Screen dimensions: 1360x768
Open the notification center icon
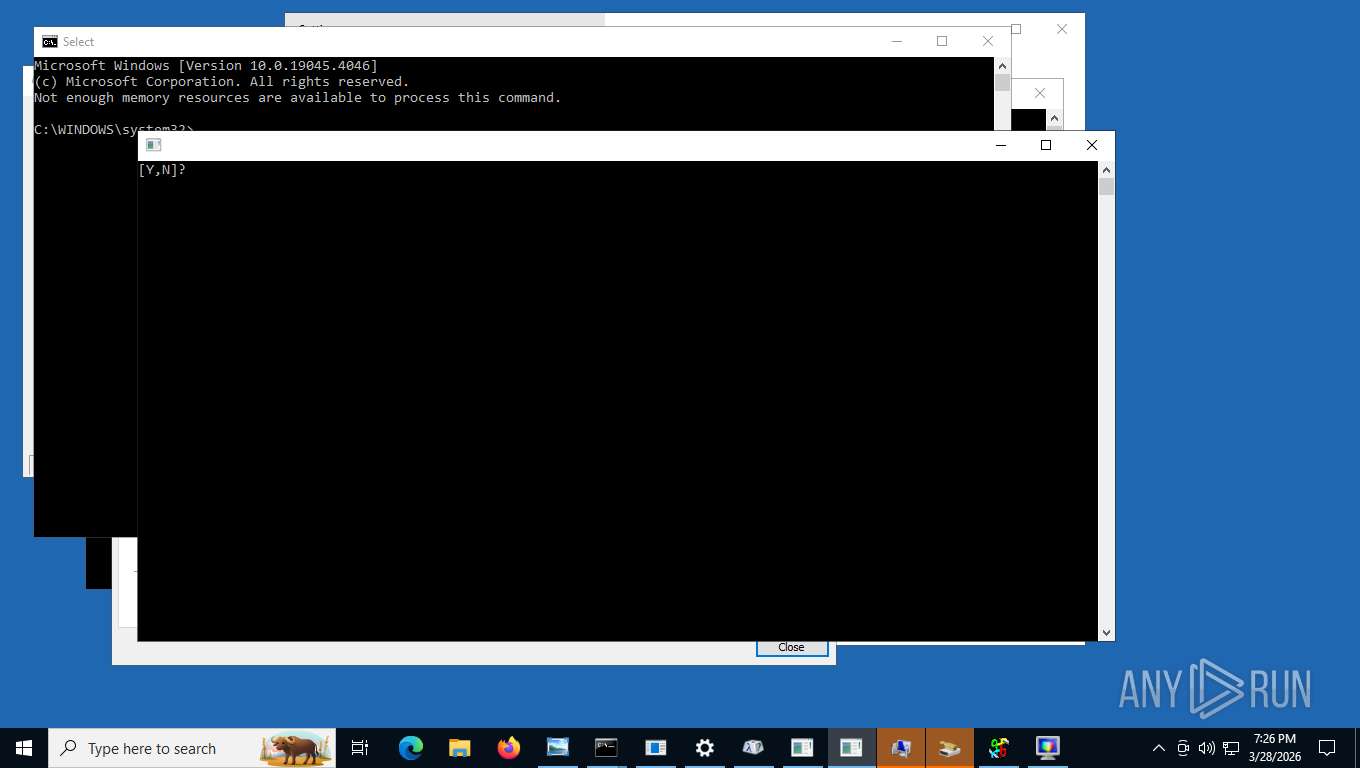[x=1327, y=748]
